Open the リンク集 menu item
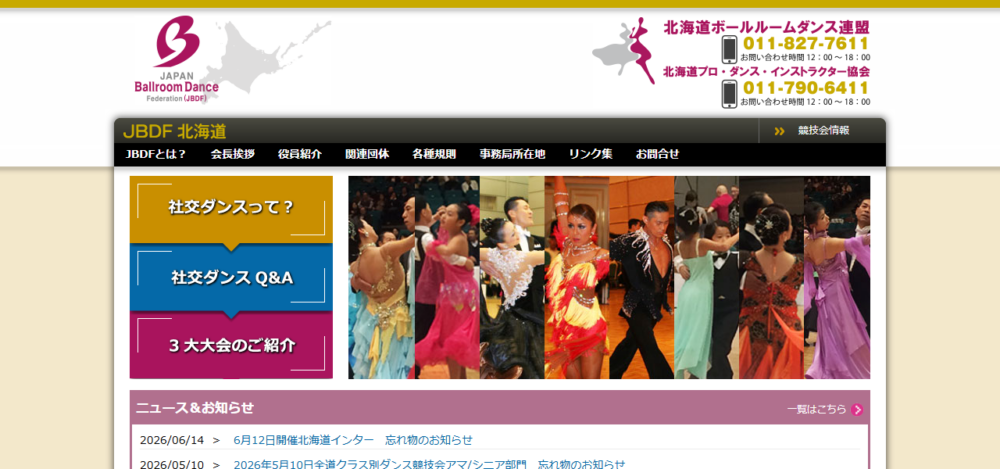Screen dimensions: 1000x469 point(591,154)
